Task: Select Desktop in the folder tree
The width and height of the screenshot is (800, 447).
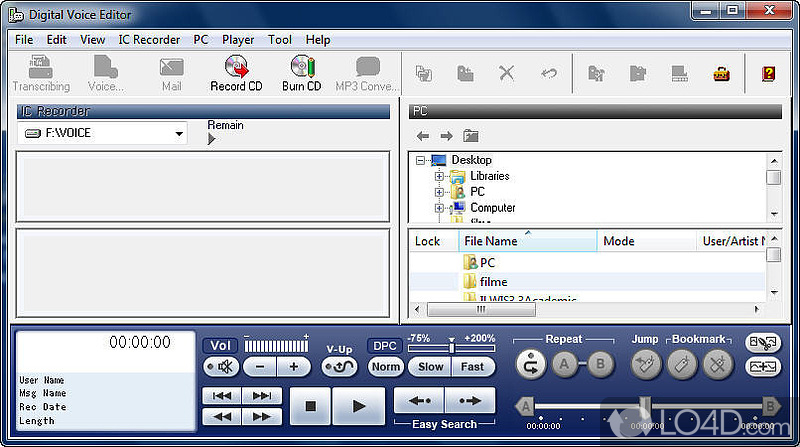Action: coord(471,160)
